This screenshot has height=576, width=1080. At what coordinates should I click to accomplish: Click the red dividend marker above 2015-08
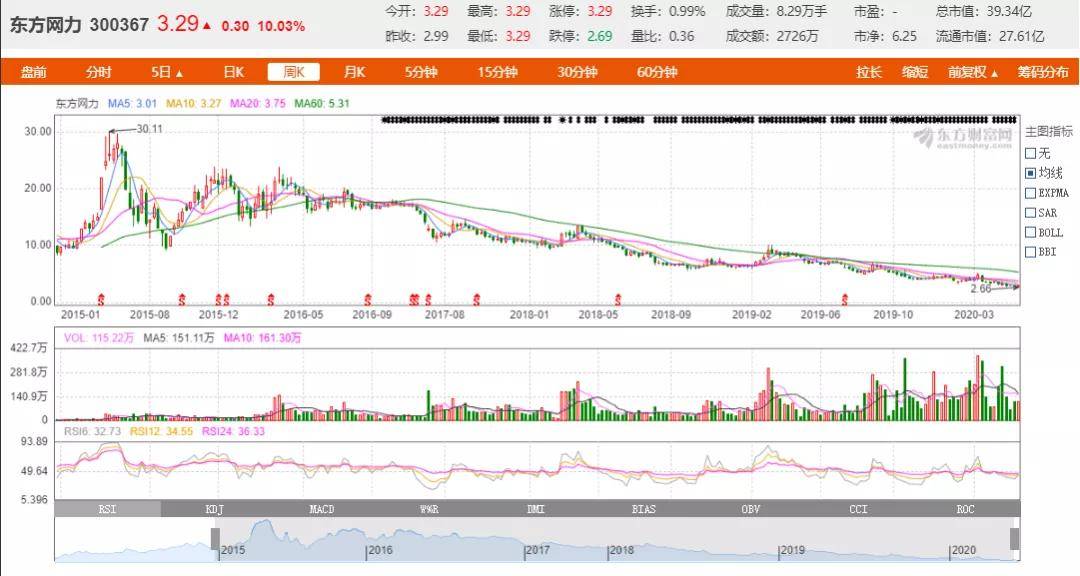click(x=182, y=299)
